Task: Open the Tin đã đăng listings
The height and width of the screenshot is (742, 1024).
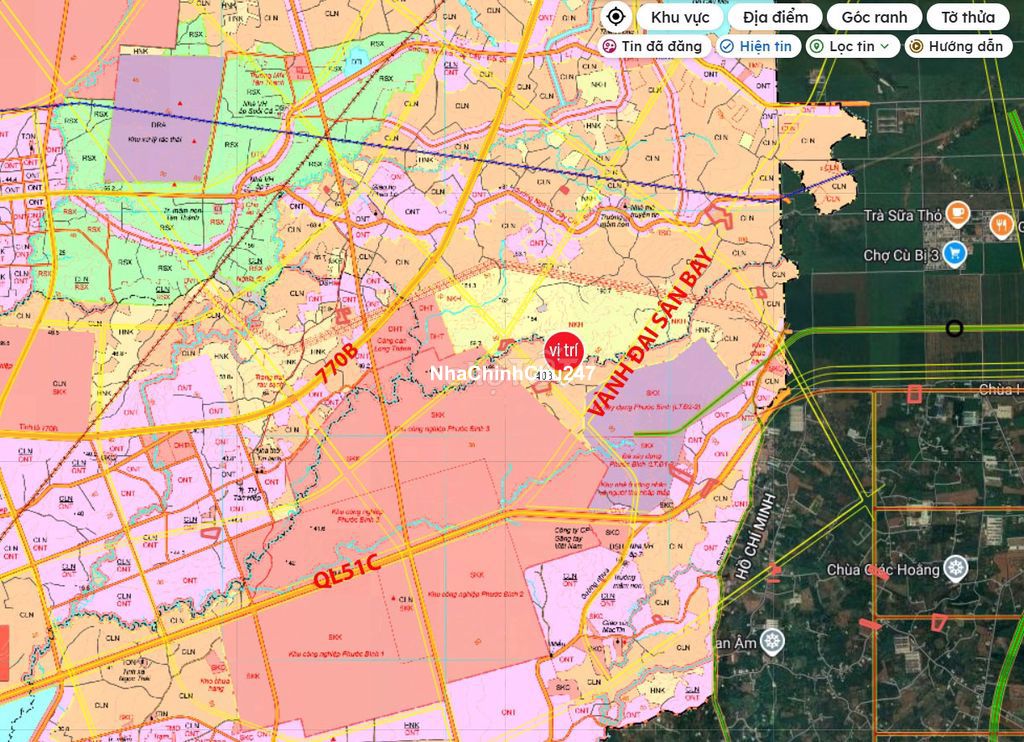Action: [655, 46]
